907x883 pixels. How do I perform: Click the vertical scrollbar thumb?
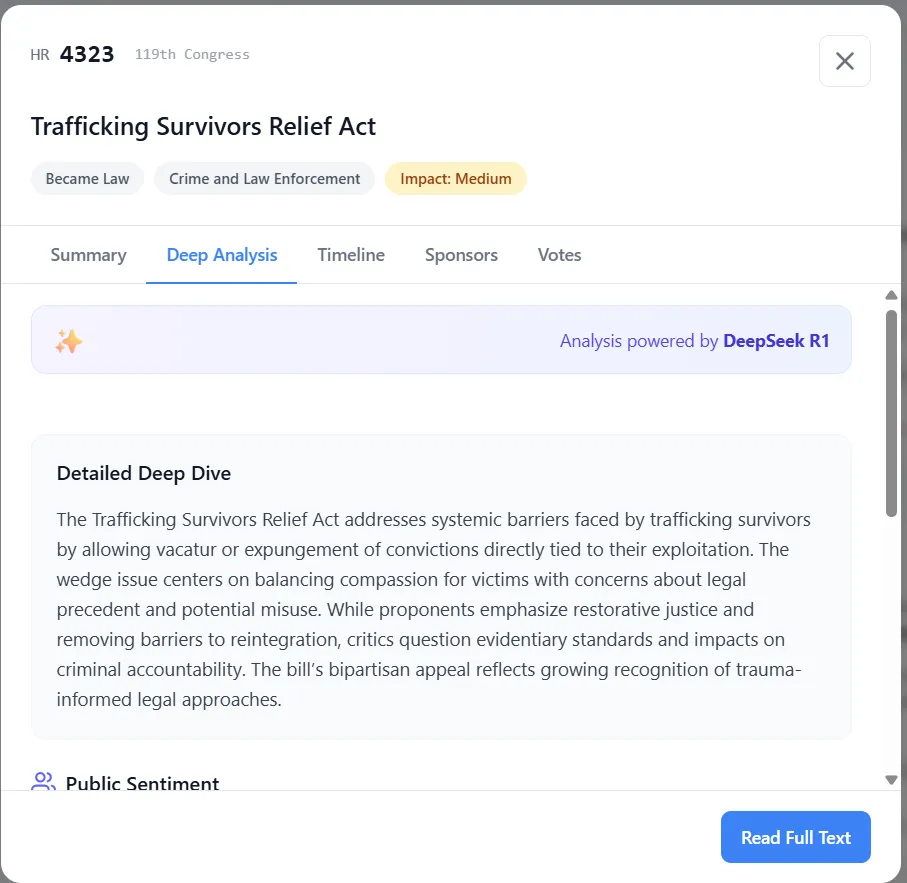click(x=891, y=413)
